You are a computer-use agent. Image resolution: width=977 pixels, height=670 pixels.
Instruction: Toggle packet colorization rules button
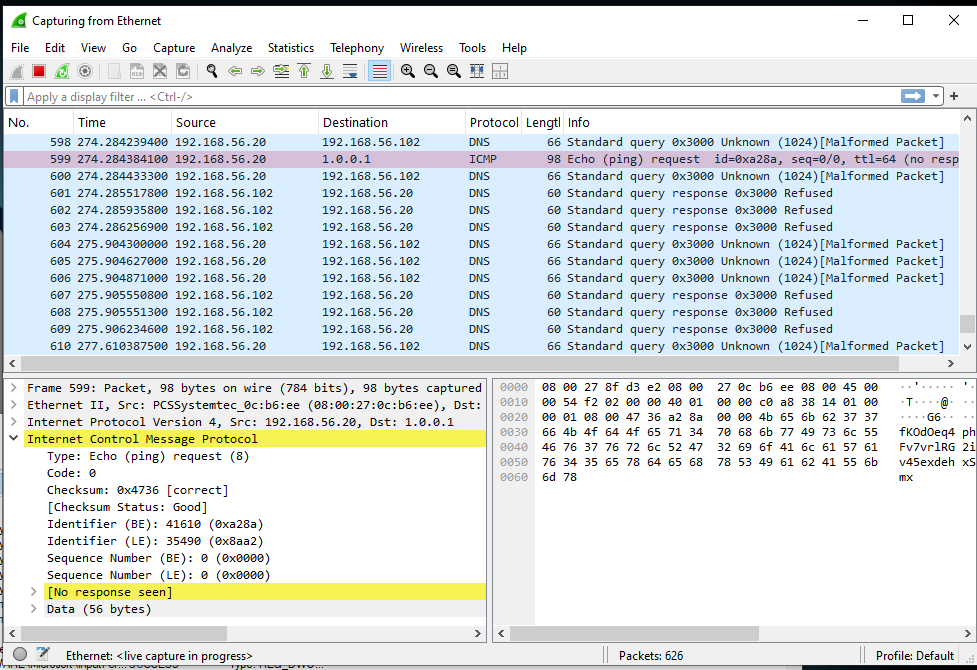pyautogui.click(x=379, y=71)
